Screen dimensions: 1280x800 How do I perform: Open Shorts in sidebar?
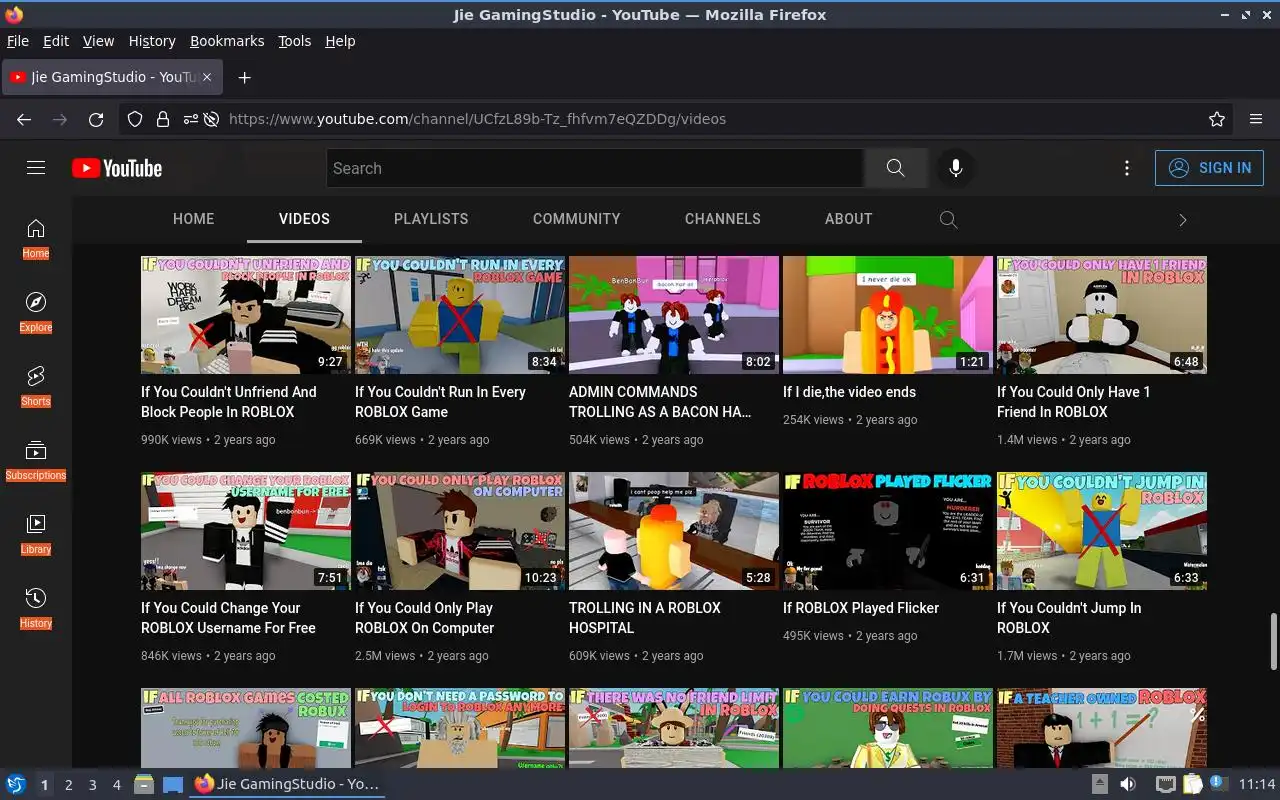(x=36, y=387)
